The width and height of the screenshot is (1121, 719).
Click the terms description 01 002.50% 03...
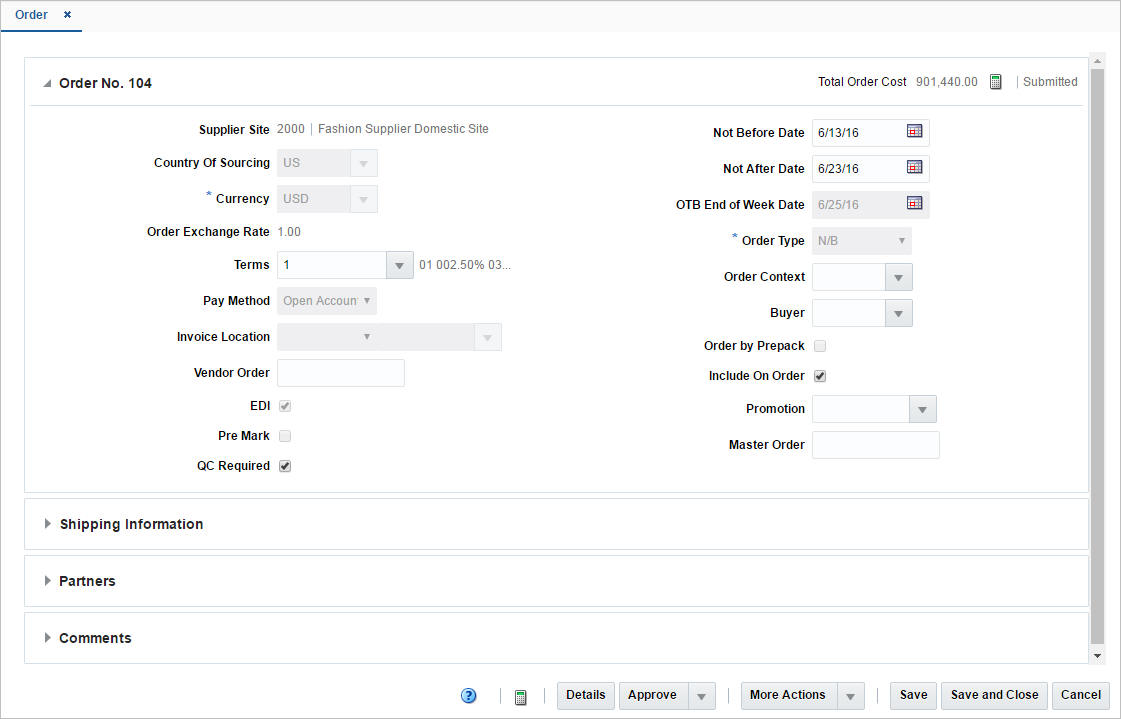[465, 265]
